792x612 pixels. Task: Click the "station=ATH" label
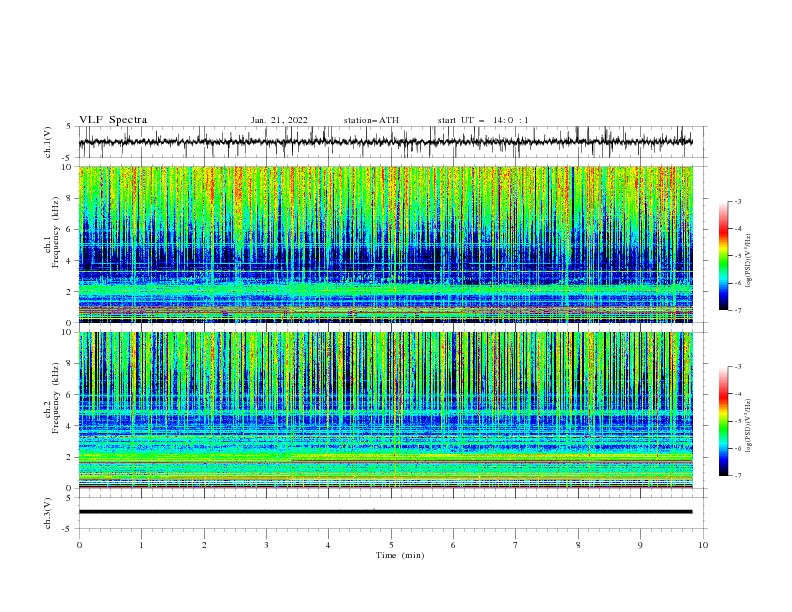pos(371,120)
